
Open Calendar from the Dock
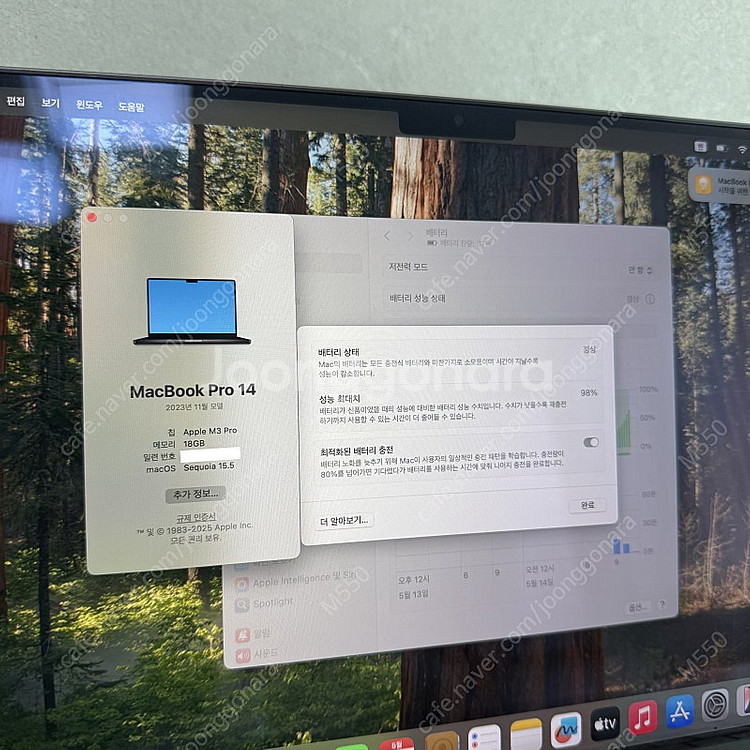point(397,744)
